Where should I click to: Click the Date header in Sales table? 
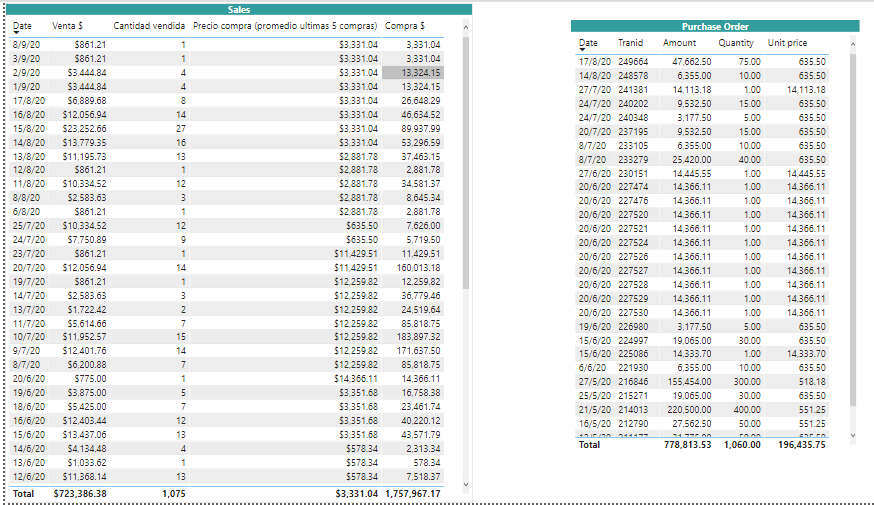point(22,26)
